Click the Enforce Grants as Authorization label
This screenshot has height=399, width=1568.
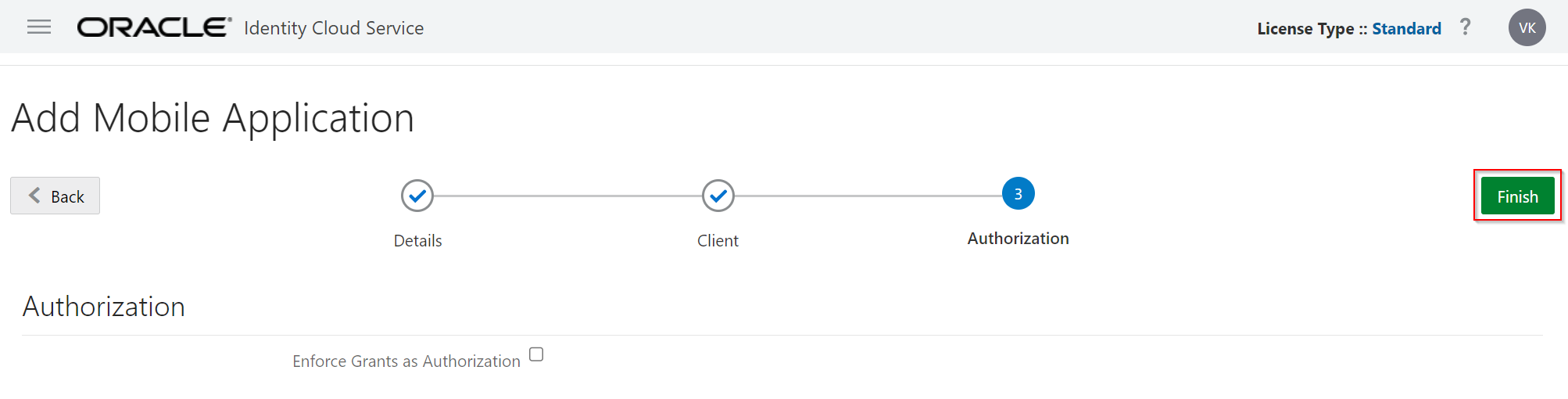pos(406,361)
